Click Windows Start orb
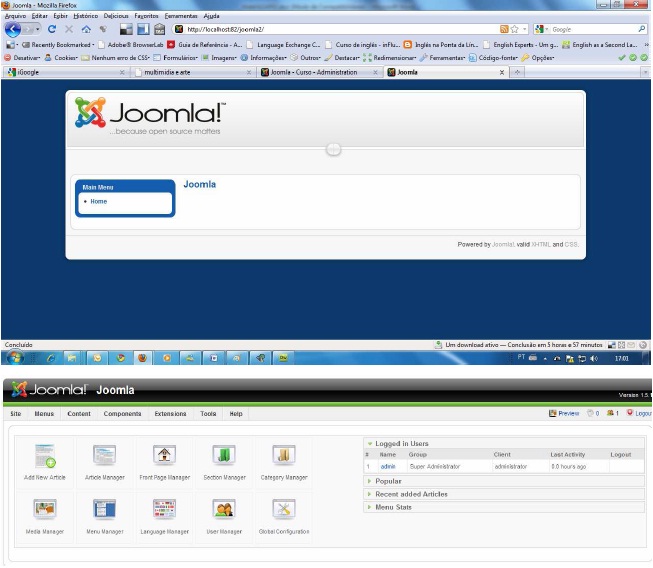 coord(15,358)
